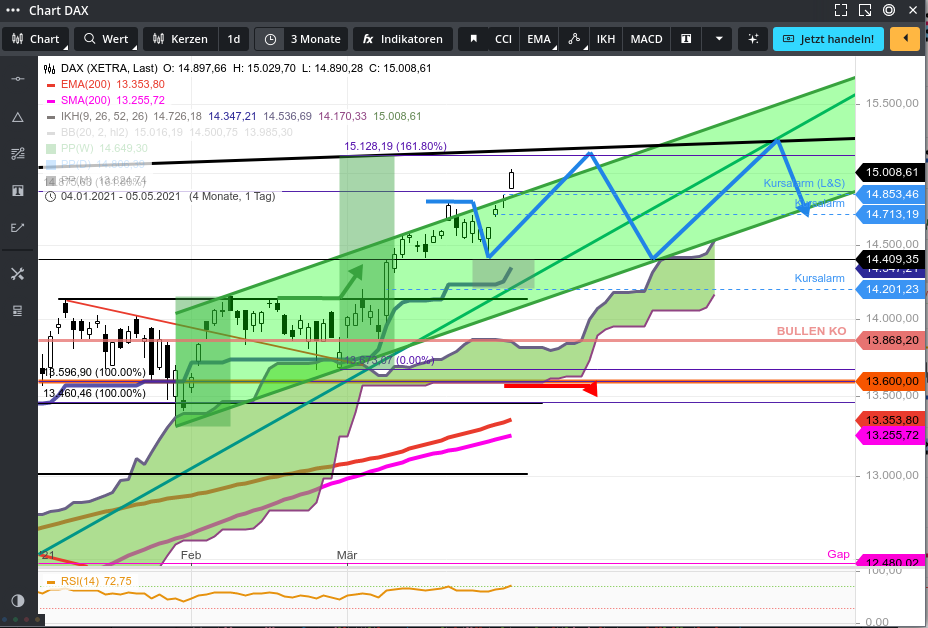Toggle SMA(200) legend entry
Viewport: 928px width, 628px height.
pyautogui.click(x=105, y=100)
